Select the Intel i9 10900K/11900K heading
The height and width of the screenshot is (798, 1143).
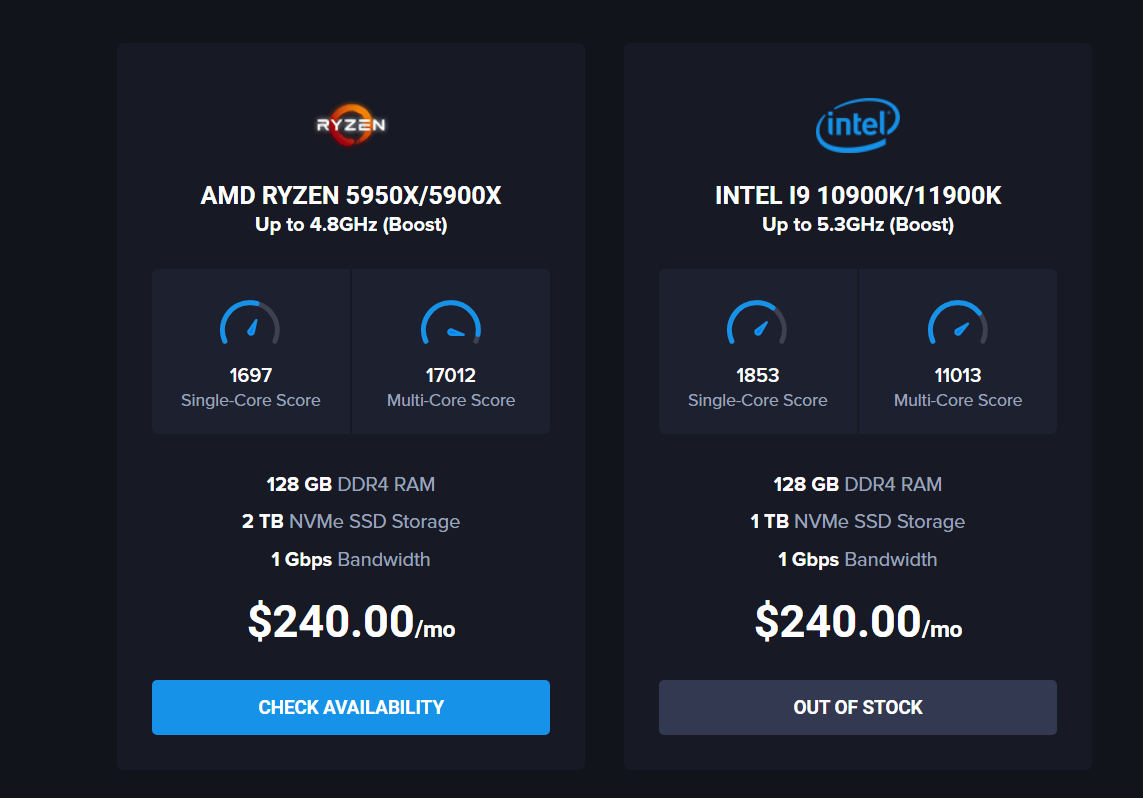tap(858, 195)
